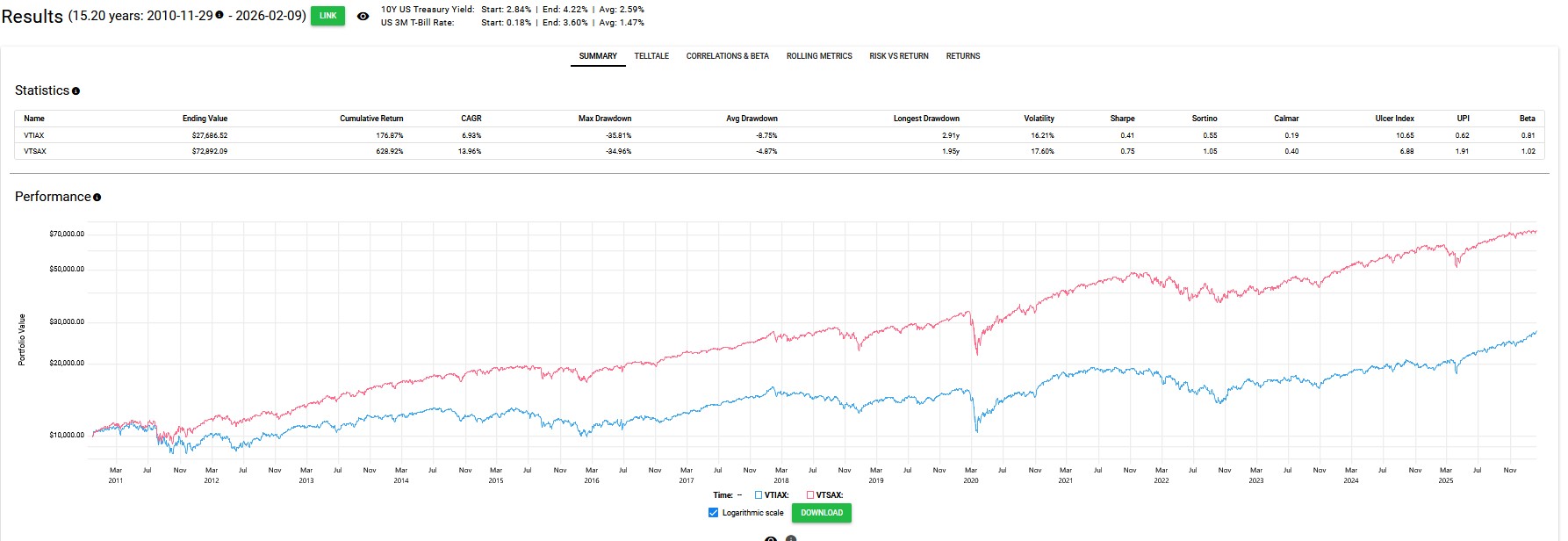Click the Cumulative Return column header
This screenshot has width=1568, height=541.
(371, 119)
